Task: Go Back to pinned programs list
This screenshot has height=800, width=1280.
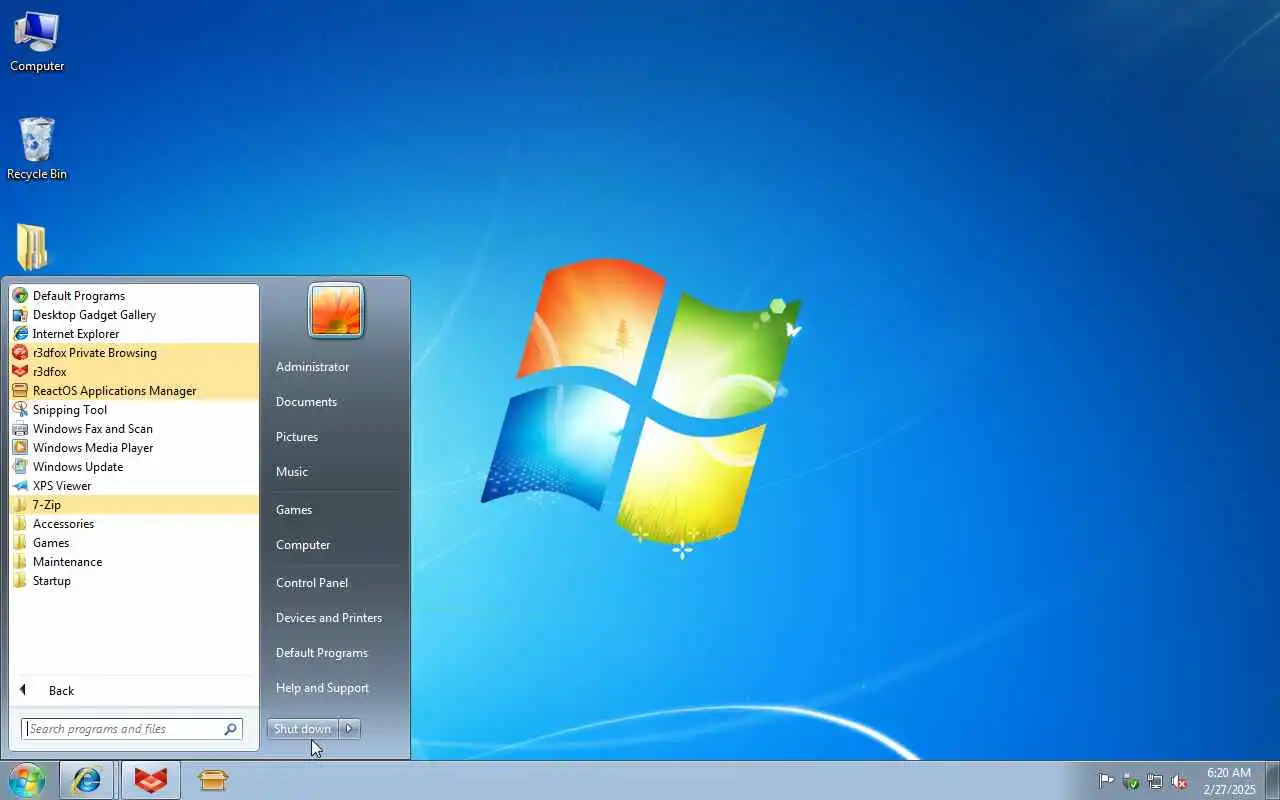Action: [134, 691]
